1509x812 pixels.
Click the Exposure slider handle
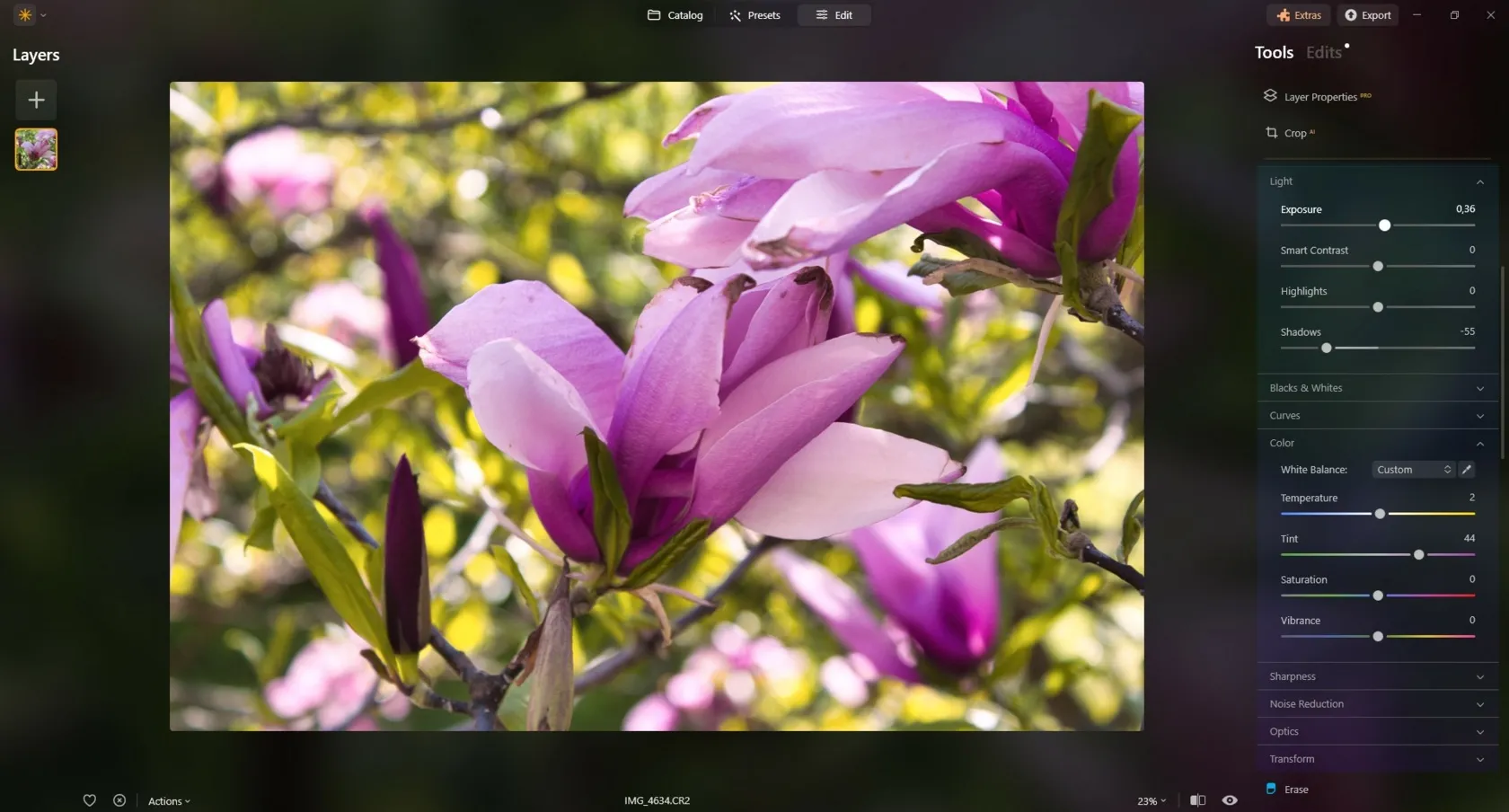click(x=1384, y=225)
